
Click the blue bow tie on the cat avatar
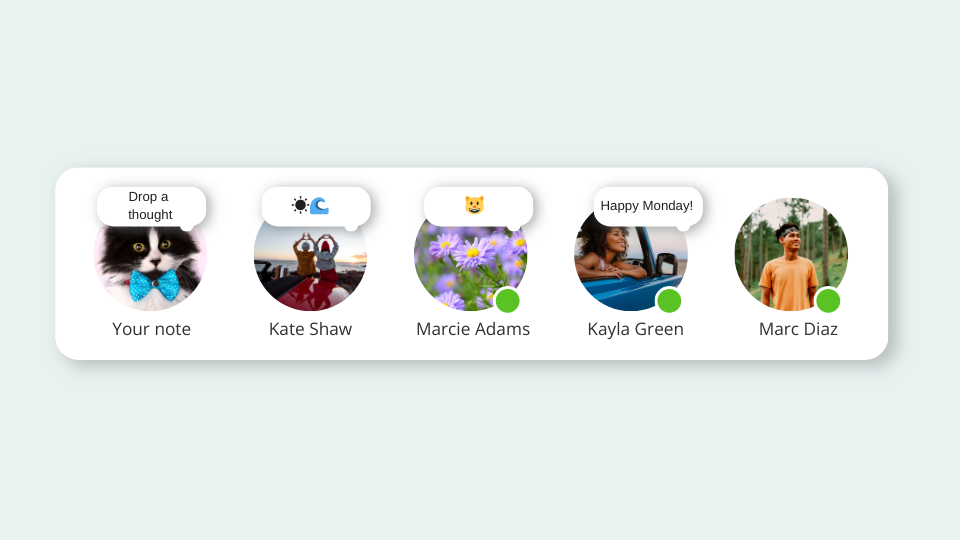(154, 285)
